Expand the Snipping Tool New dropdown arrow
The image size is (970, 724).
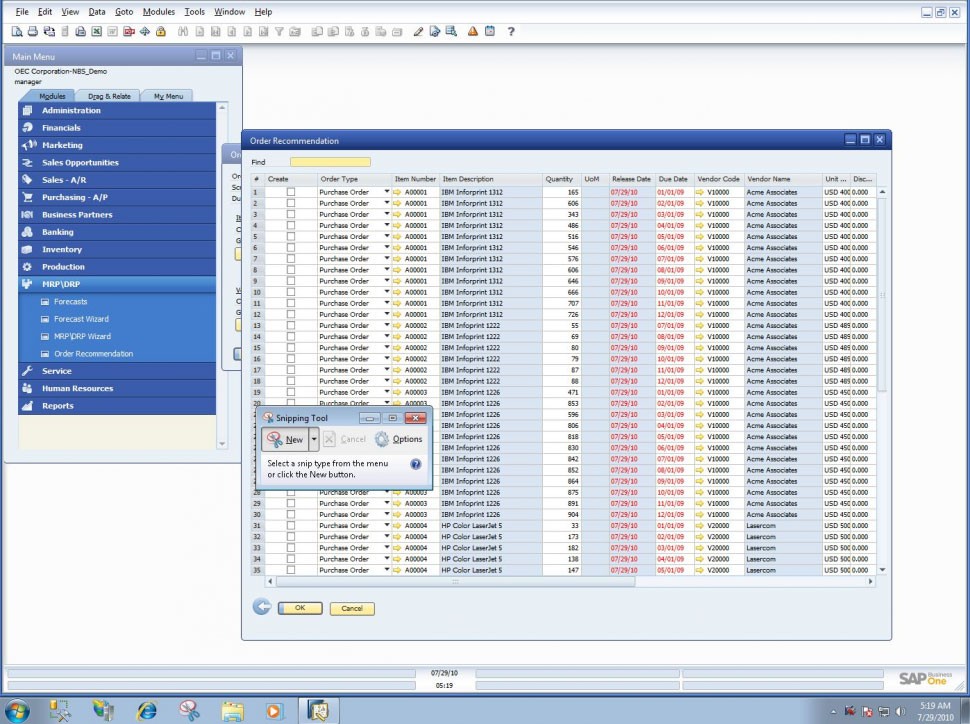coord(314,439)
